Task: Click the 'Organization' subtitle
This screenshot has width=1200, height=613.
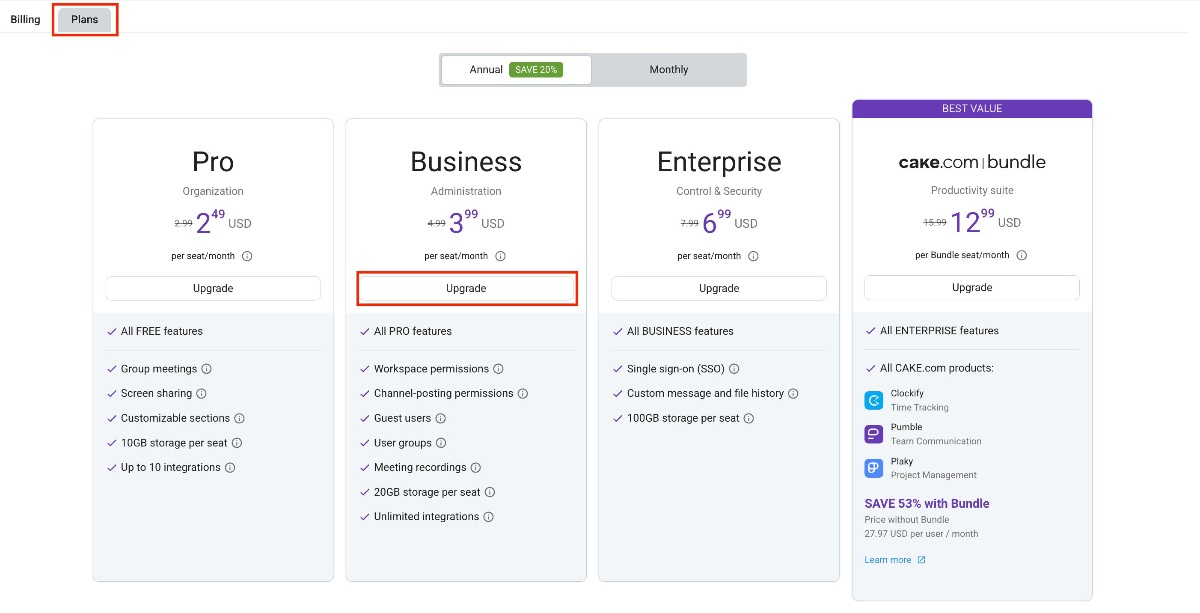Action: [213, 192]
